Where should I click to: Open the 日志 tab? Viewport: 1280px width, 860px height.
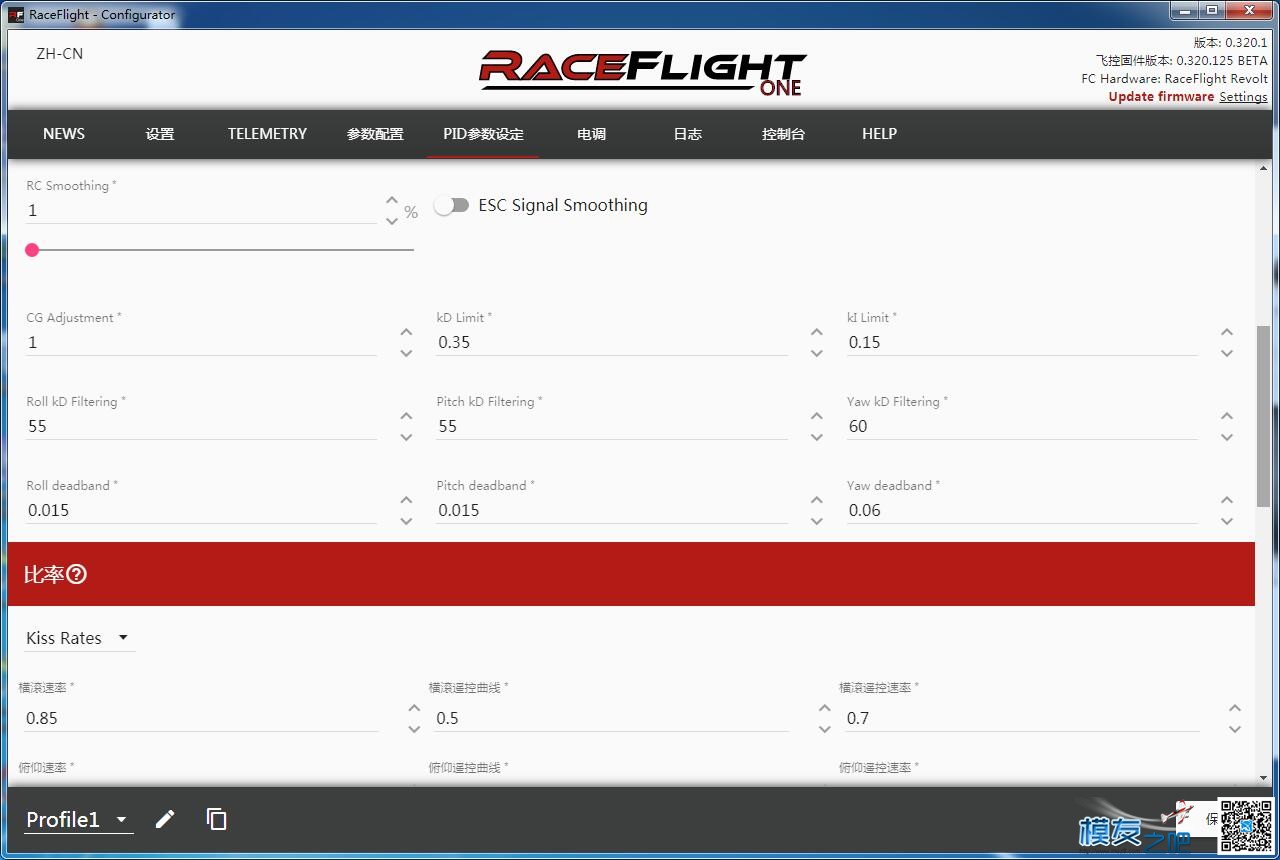tap(687, 134)
